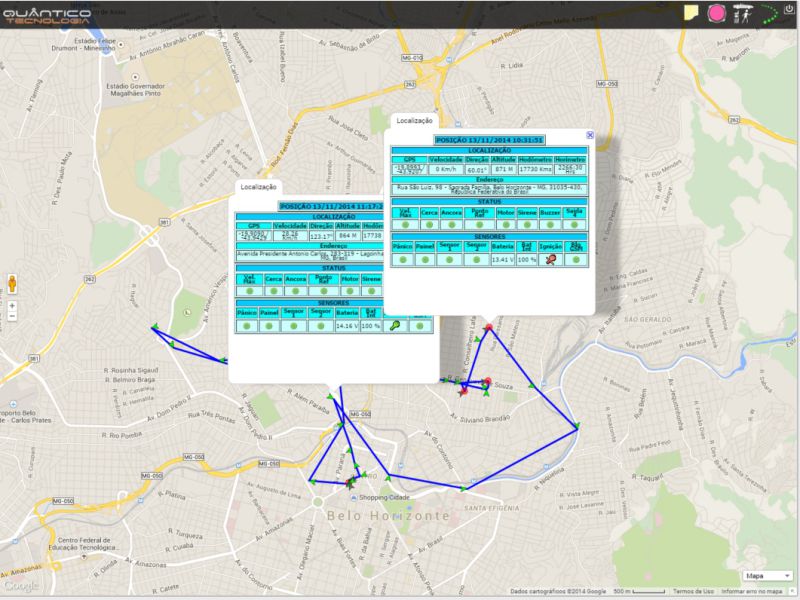800x600 pixels.
Task: Click the 871 M altitude value
Action: (504, 169)
